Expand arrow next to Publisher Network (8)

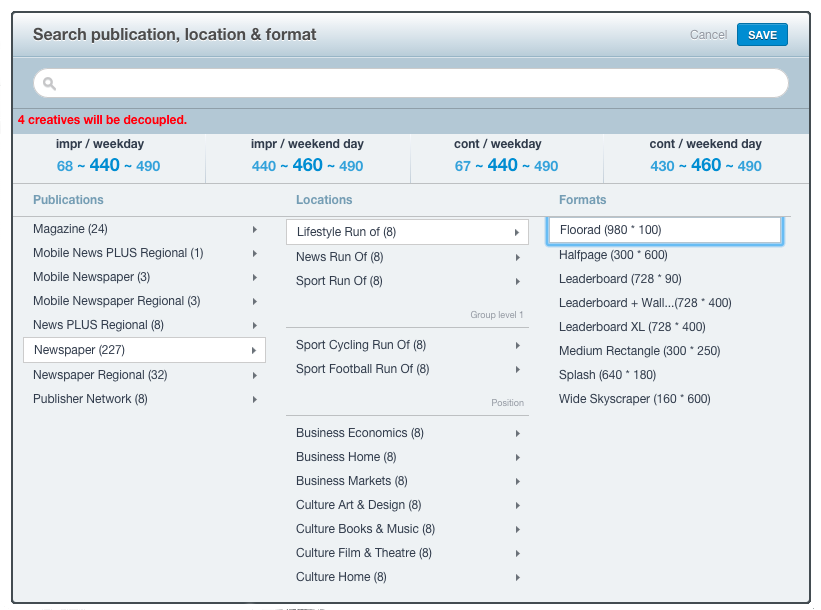(x=254, y=400)
